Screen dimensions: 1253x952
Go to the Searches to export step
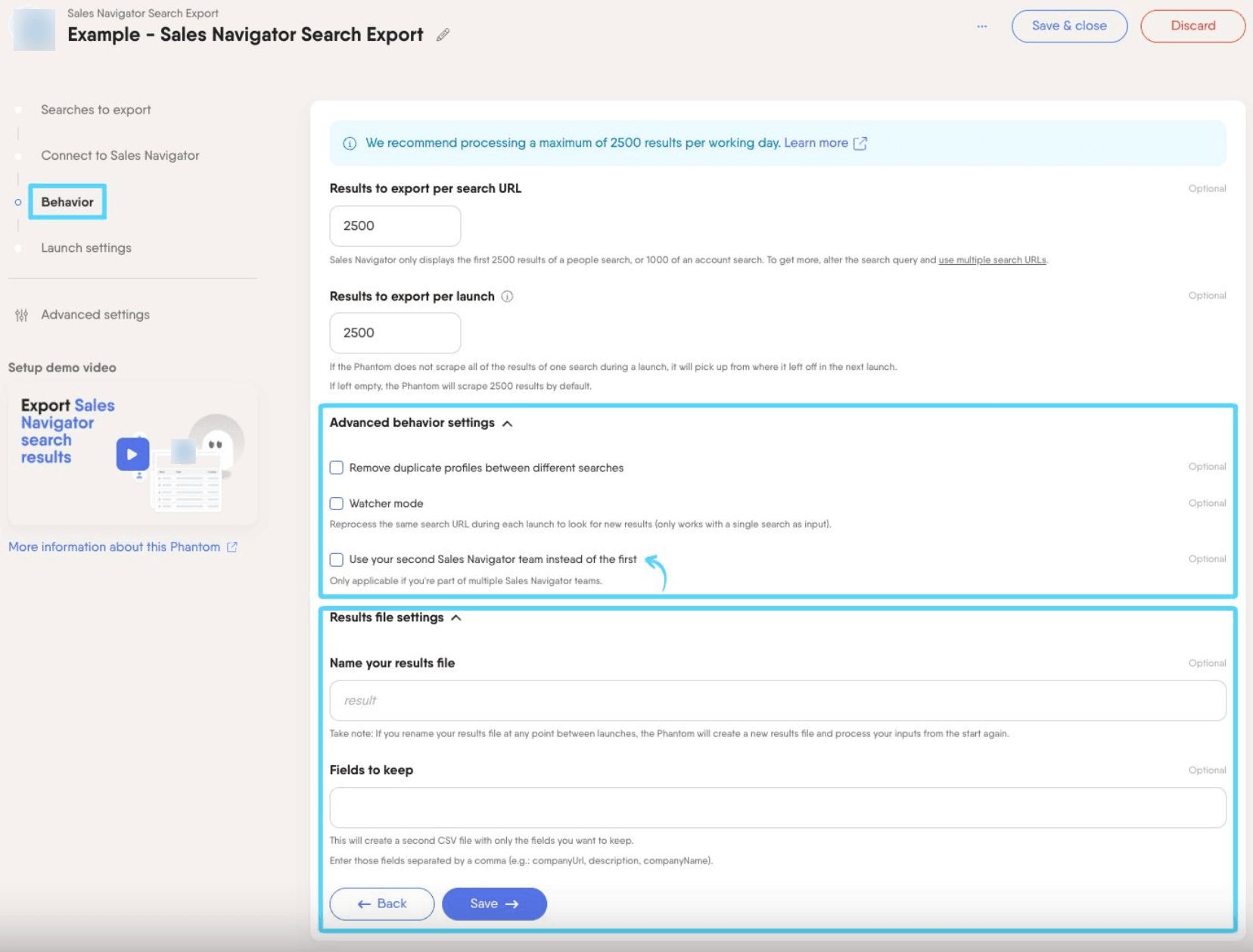[x=96, y=110]
